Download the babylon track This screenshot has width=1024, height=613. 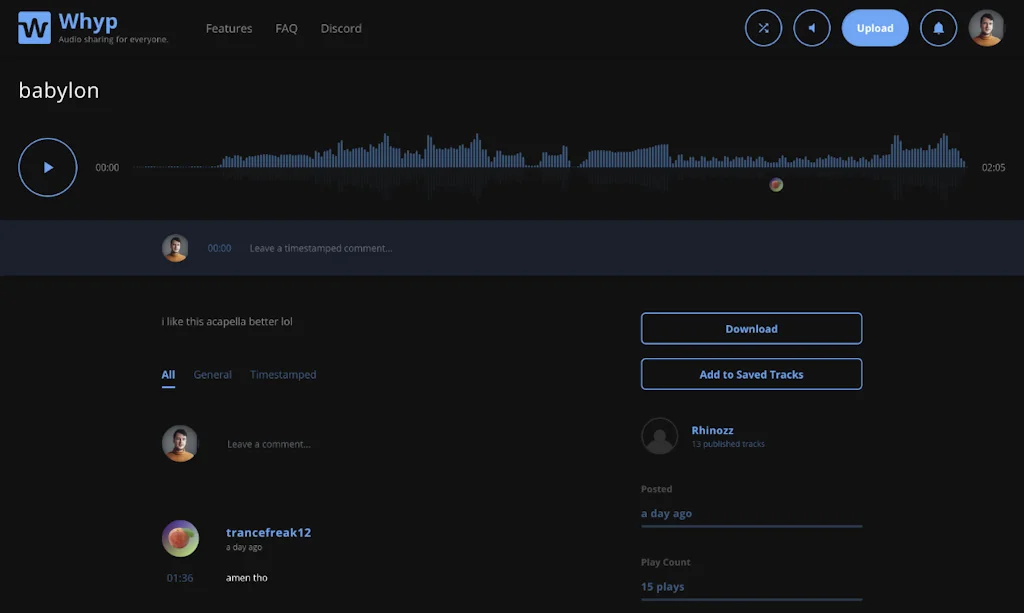coord(751,329)
